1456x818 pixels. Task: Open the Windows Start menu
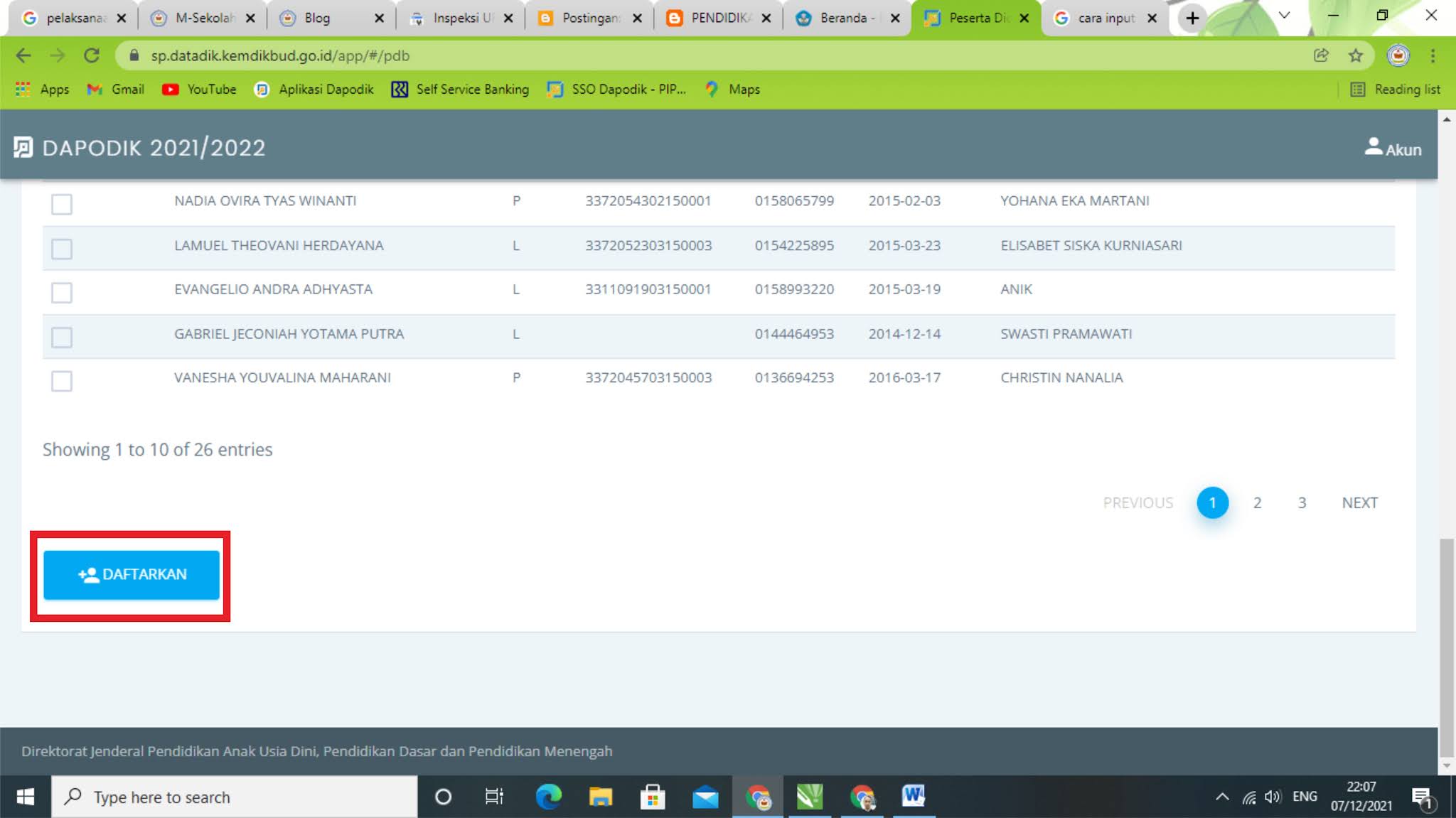click(x=25, y=797)
